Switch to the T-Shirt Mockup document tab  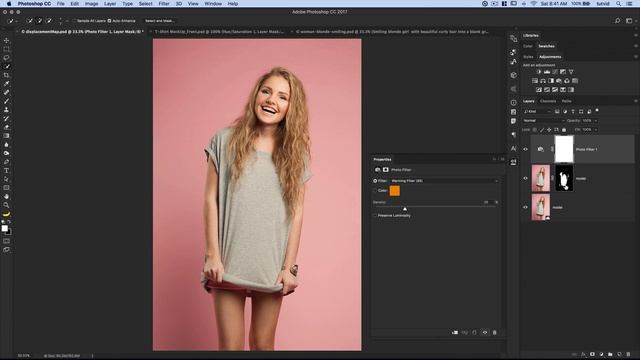[x=219, y=31]
